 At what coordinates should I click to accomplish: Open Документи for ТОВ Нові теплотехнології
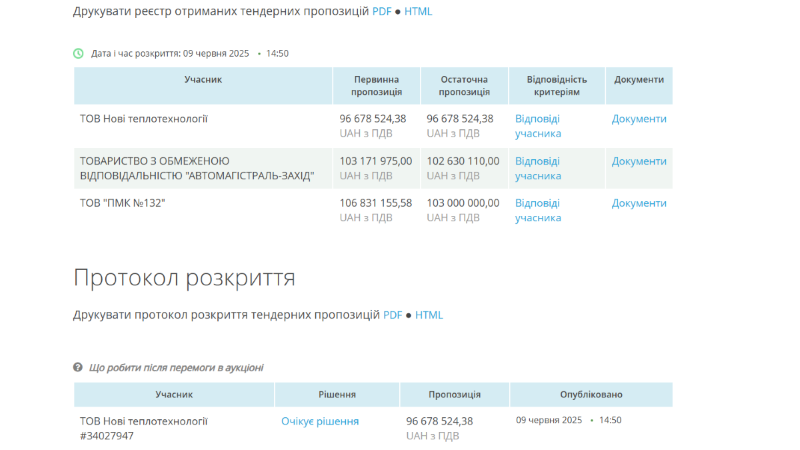coord(639,119)
